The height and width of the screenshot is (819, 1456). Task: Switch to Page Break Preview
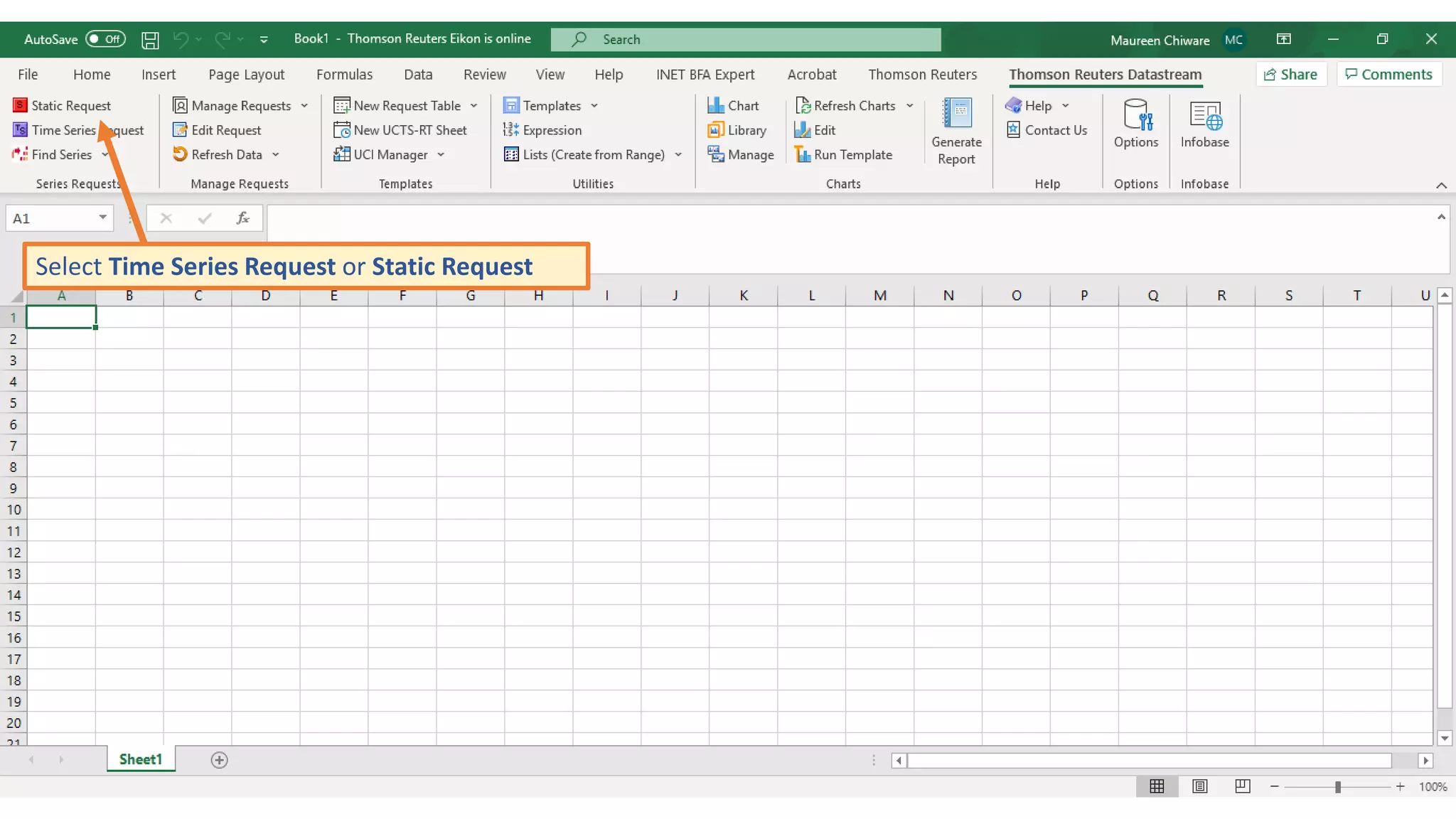(x=1243, y=786)
